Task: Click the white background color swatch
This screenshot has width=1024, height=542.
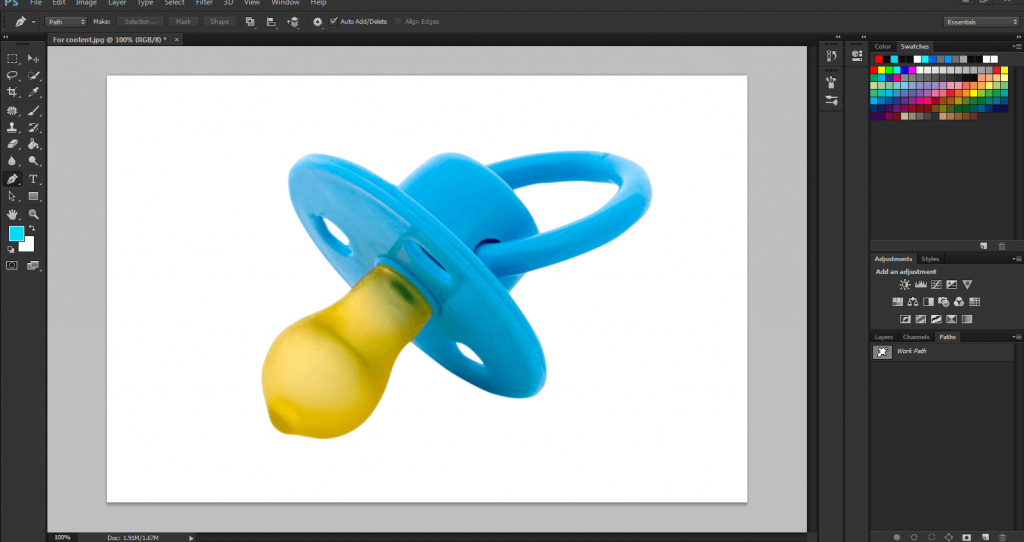Action: pyautogui.click(x=28, y=246)
